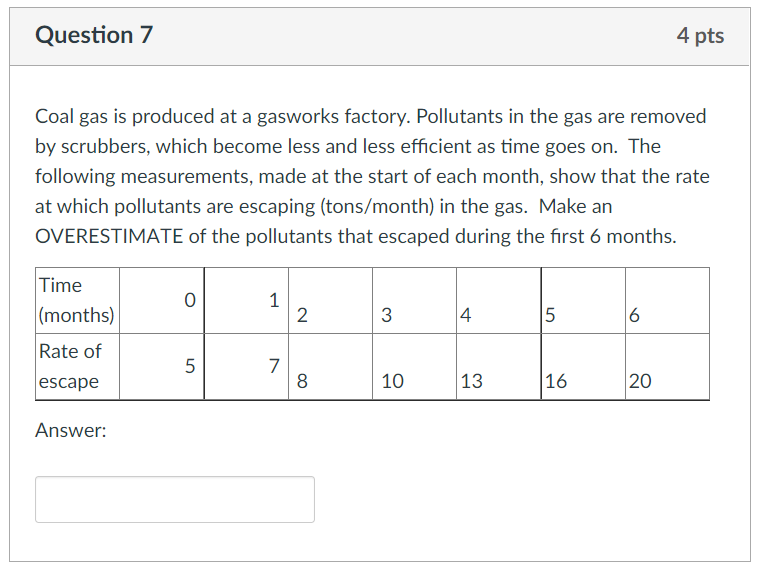Click the escape rate cell showing 20
Viewport: 762px width, 573px height.
pos(667,366)
